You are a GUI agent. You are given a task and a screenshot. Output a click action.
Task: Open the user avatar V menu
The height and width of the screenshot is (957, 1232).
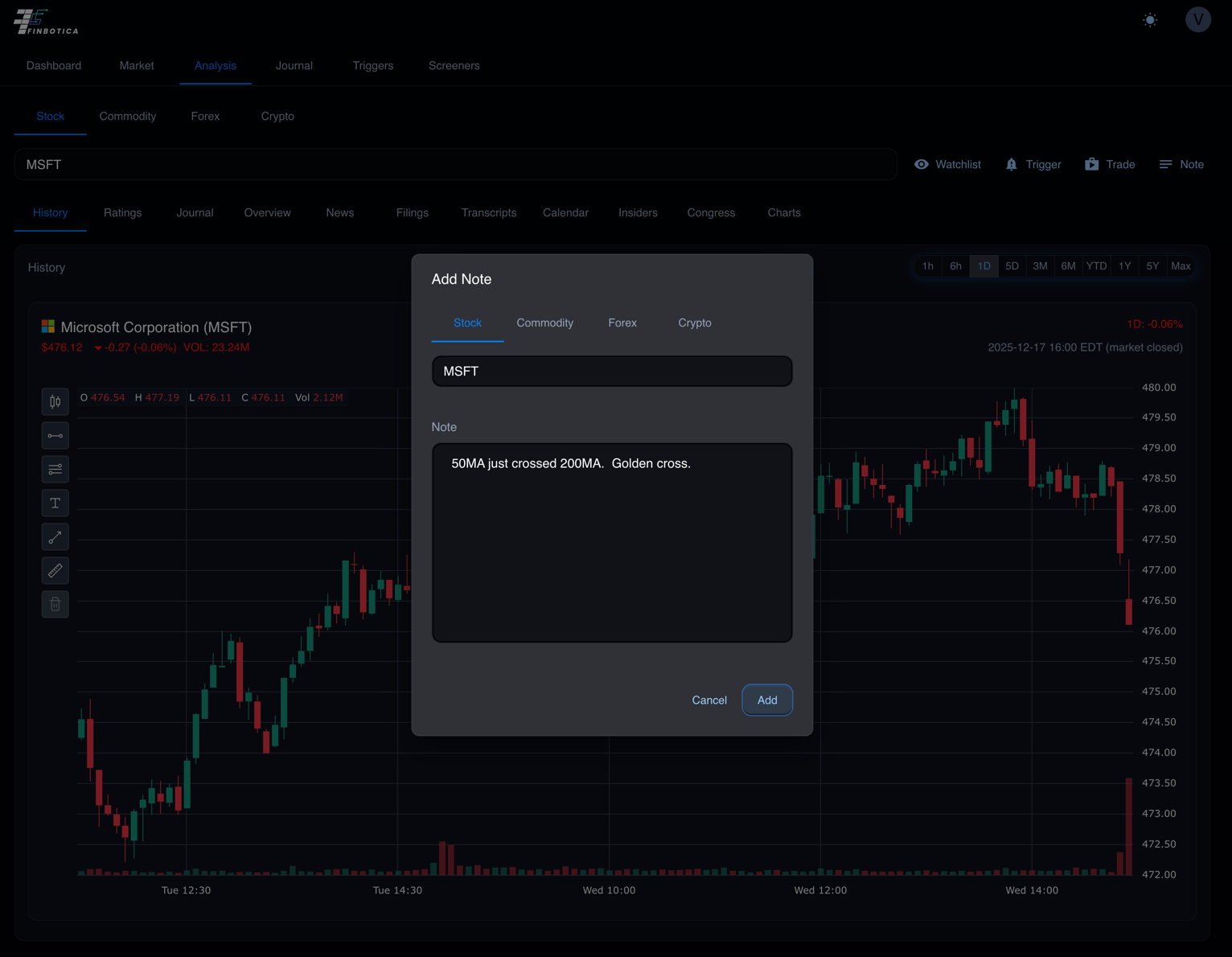pos(1197,20)
